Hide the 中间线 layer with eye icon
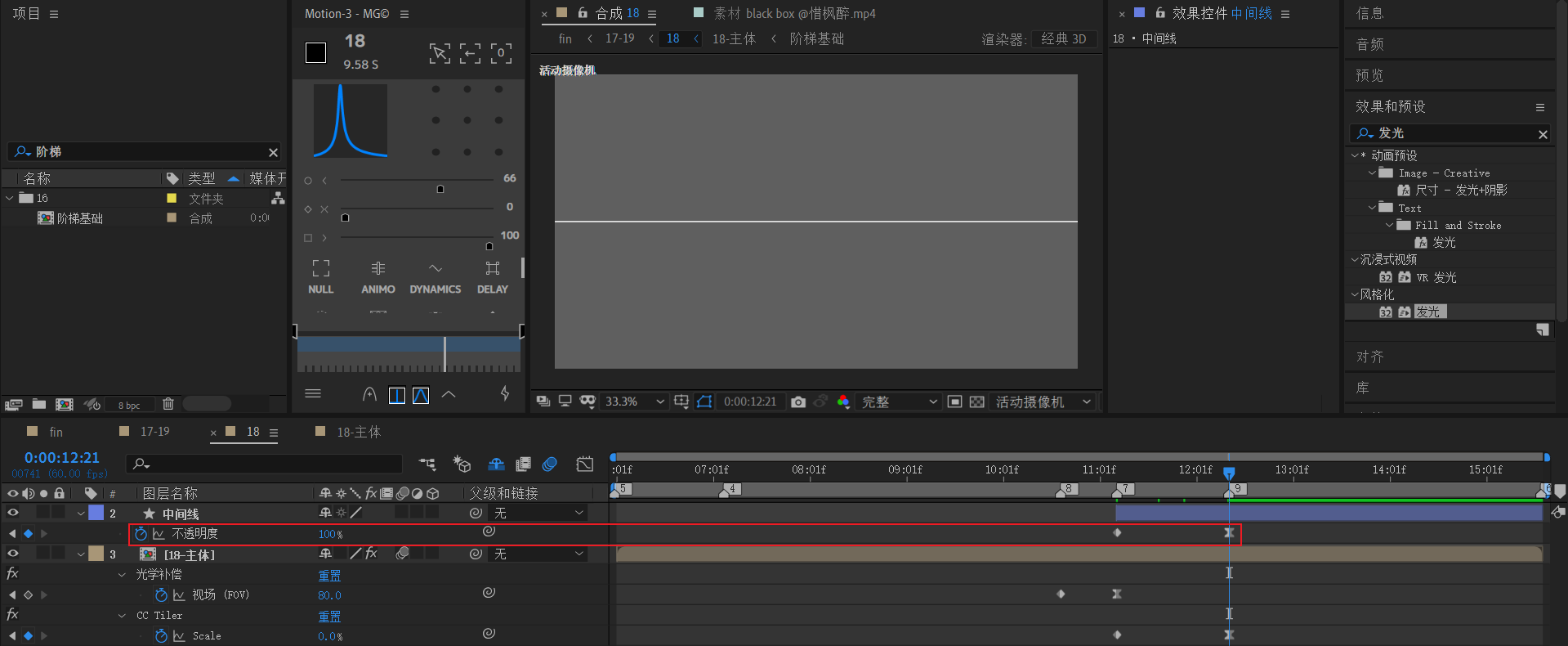The image size is (1568, 646). (x=13, y=513)
